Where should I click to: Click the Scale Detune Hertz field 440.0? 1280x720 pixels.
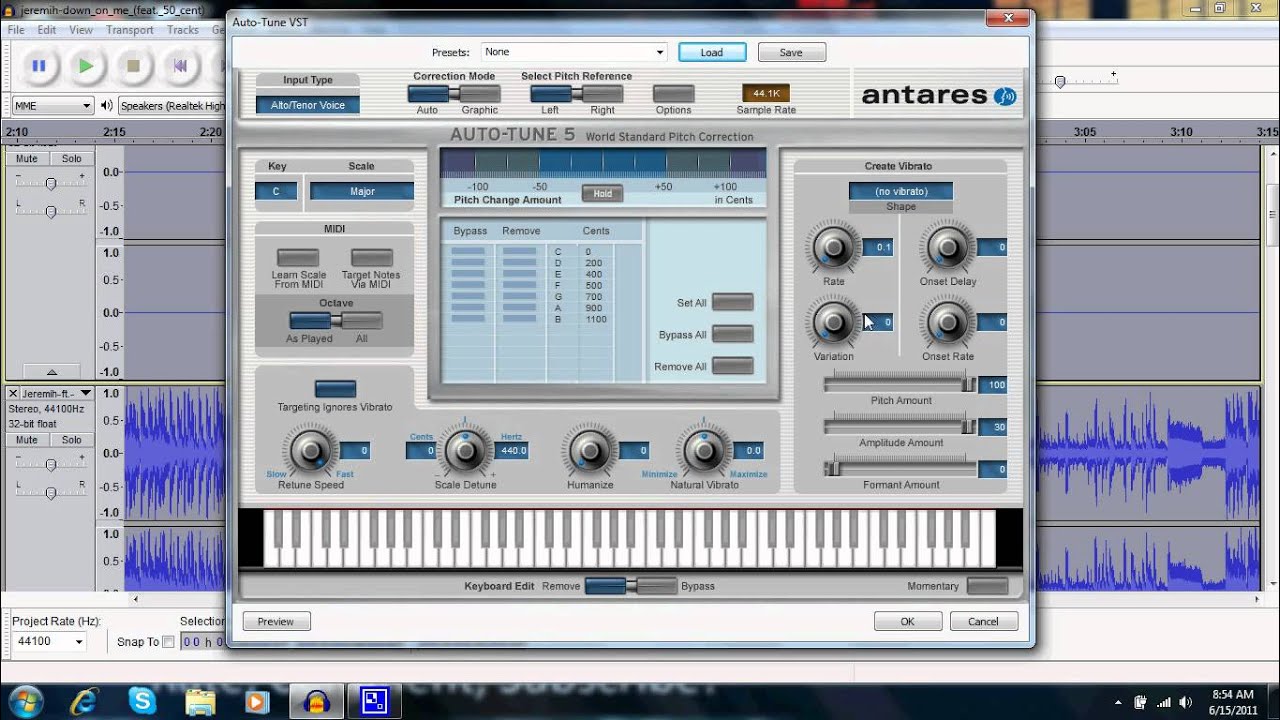click(513, 451)
